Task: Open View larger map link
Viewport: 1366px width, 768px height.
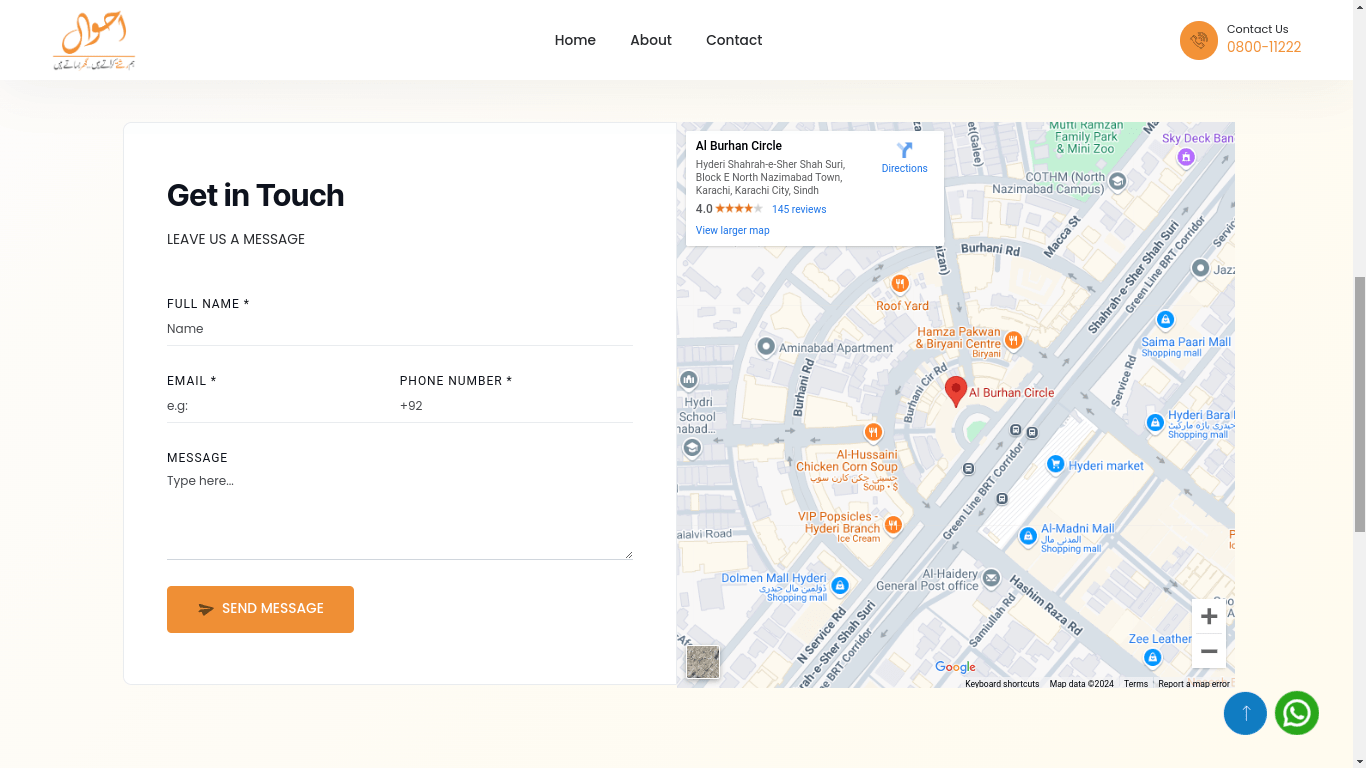Action: click(733, 230)
